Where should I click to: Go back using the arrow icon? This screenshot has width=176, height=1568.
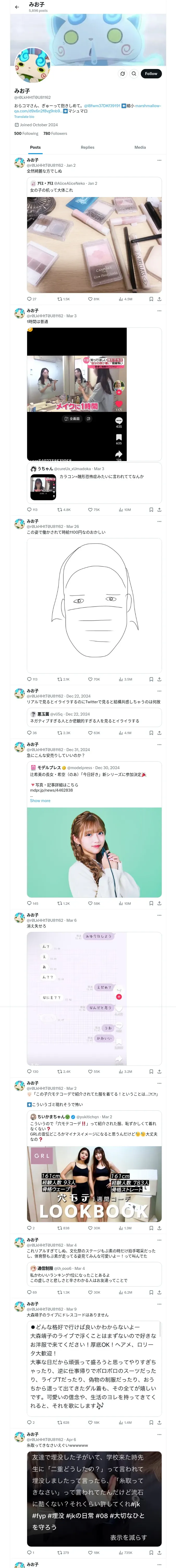coord(17,7)
